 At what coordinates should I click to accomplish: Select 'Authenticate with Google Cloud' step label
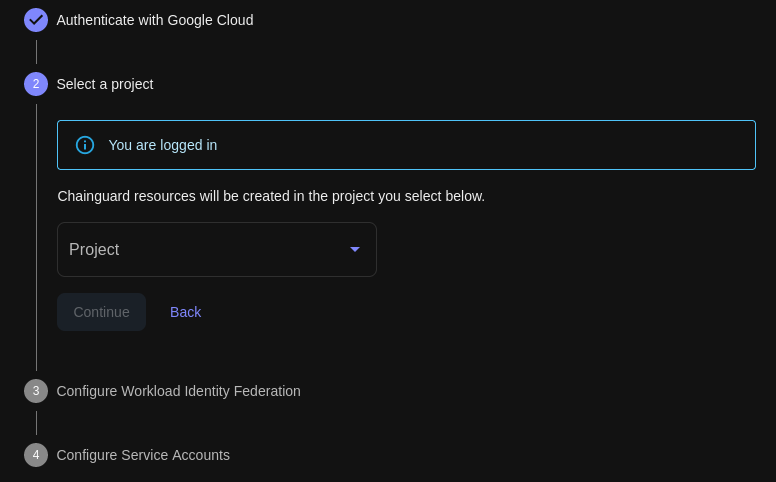click(155, 20)
